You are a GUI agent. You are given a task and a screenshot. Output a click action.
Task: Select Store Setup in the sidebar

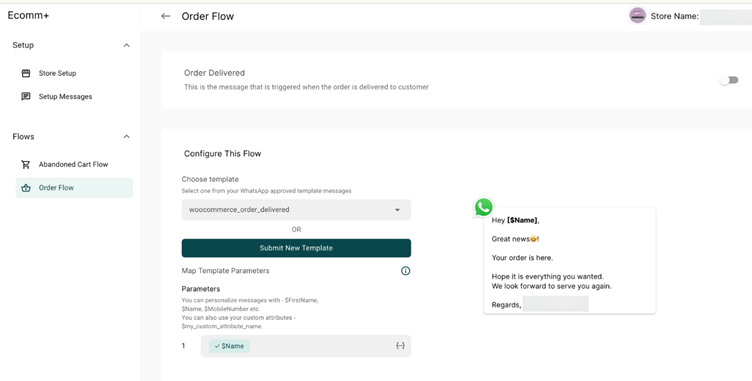57,73
